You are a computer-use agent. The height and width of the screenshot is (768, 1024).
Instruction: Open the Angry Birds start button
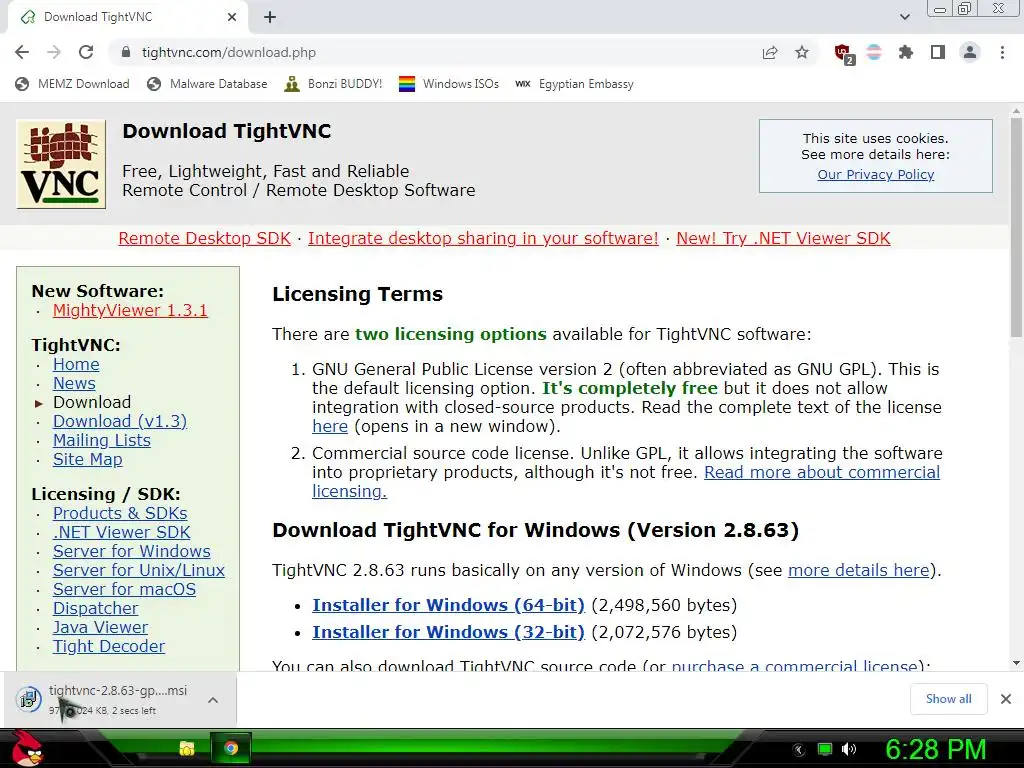pyautogui.click(x=27, y=748)
